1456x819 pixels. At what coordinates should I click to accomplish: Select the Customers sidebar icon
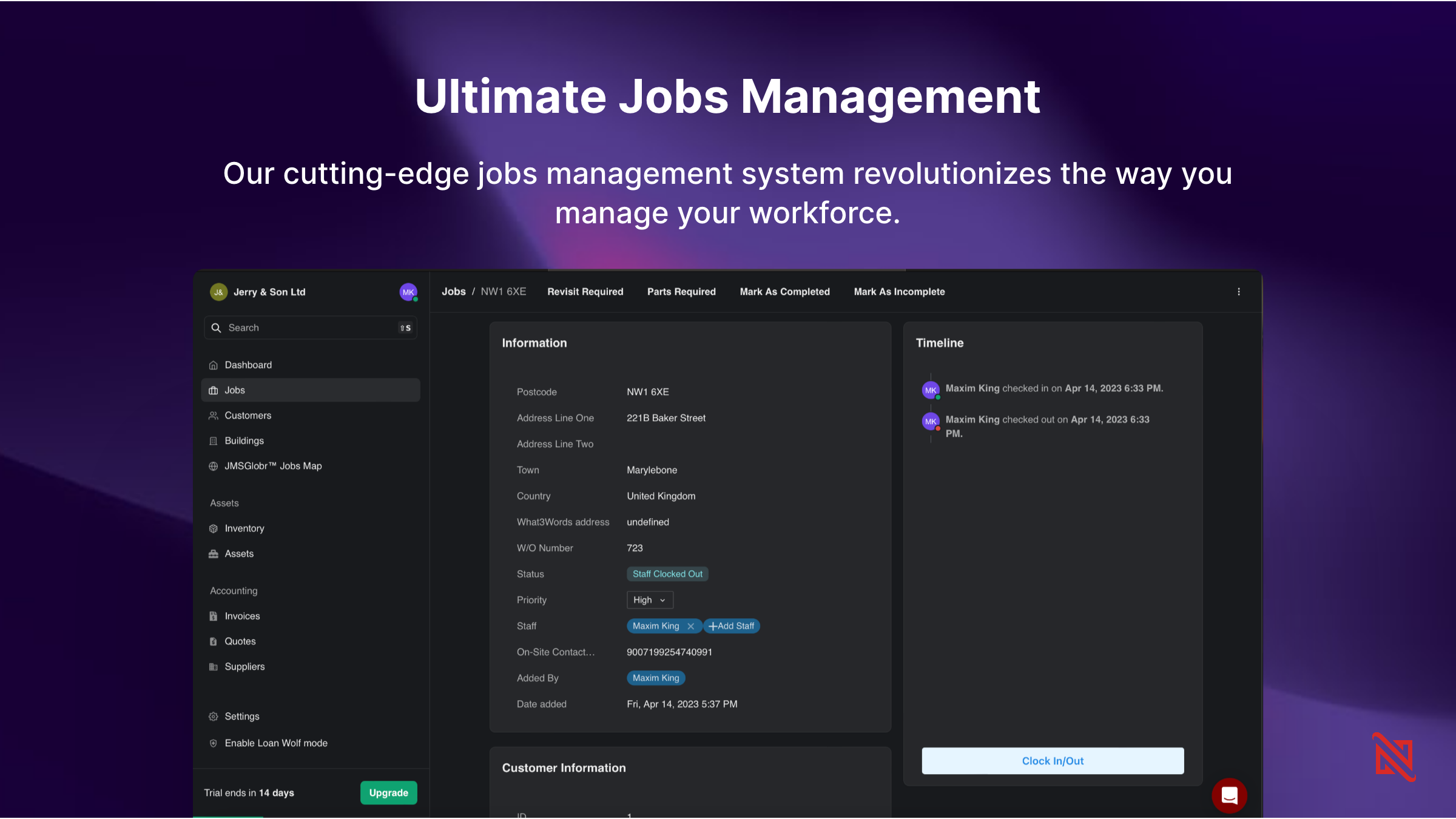coord(213,416)
